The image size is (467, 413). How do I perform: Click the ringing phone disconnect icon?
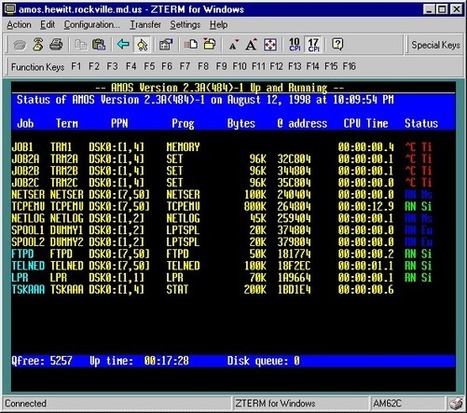click(38, 44)
